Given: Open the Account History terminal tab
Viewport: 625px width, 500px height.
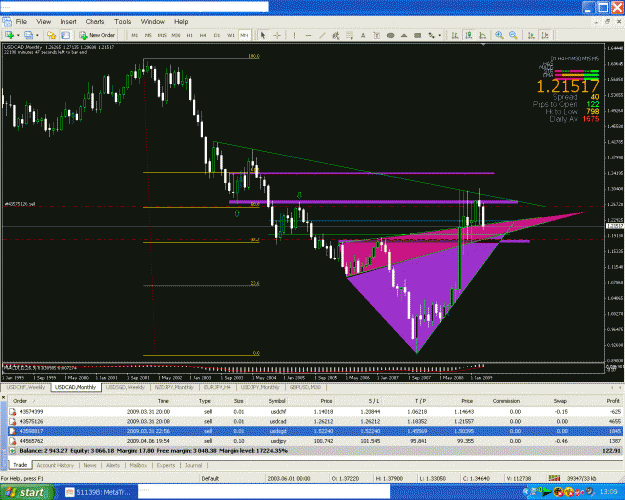Looking at the screenshot, I should [55, 465].
